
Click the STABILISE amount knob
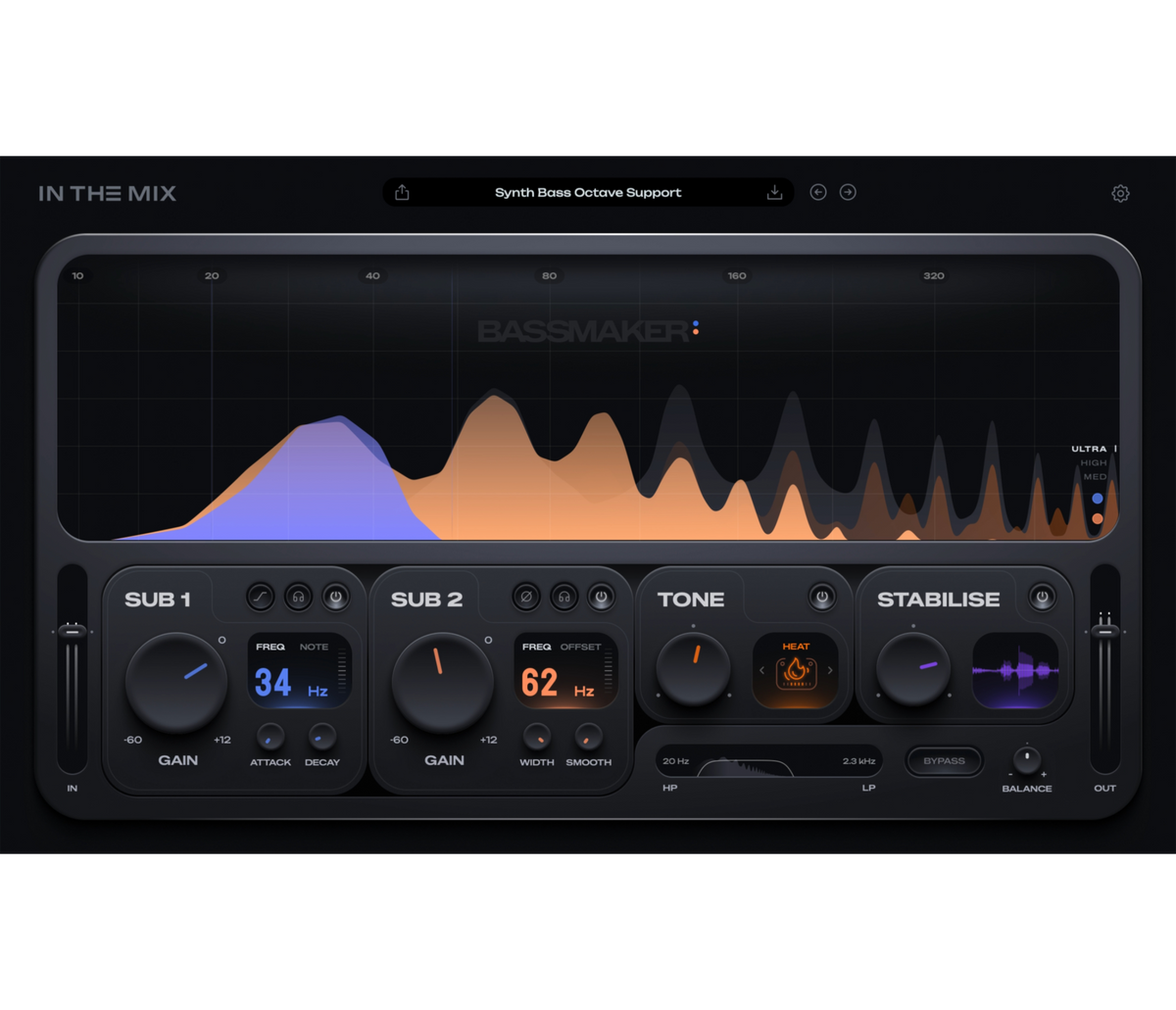[x=913, y=668]
